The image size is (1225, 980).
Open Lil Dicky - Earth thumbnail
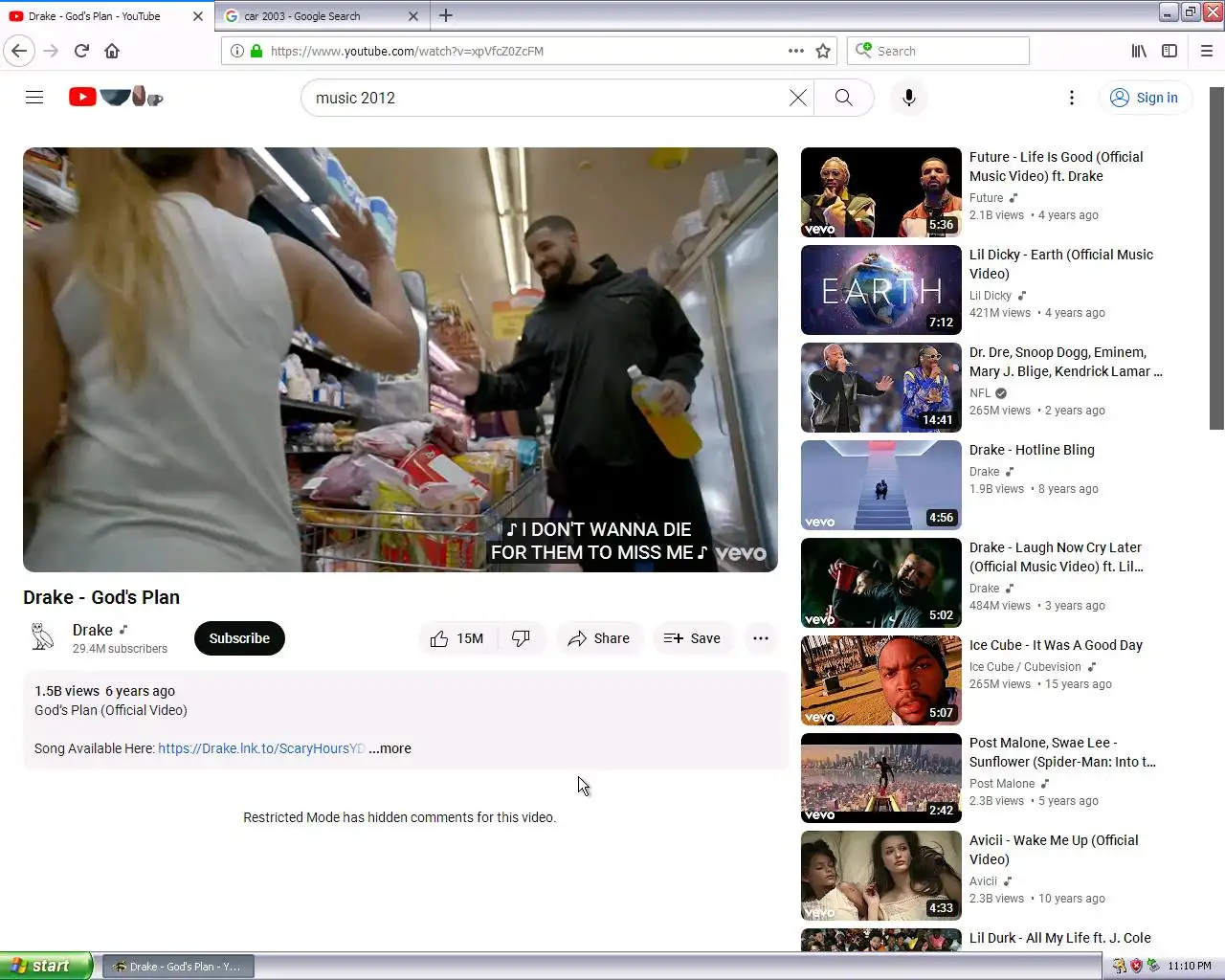(881, 290)
